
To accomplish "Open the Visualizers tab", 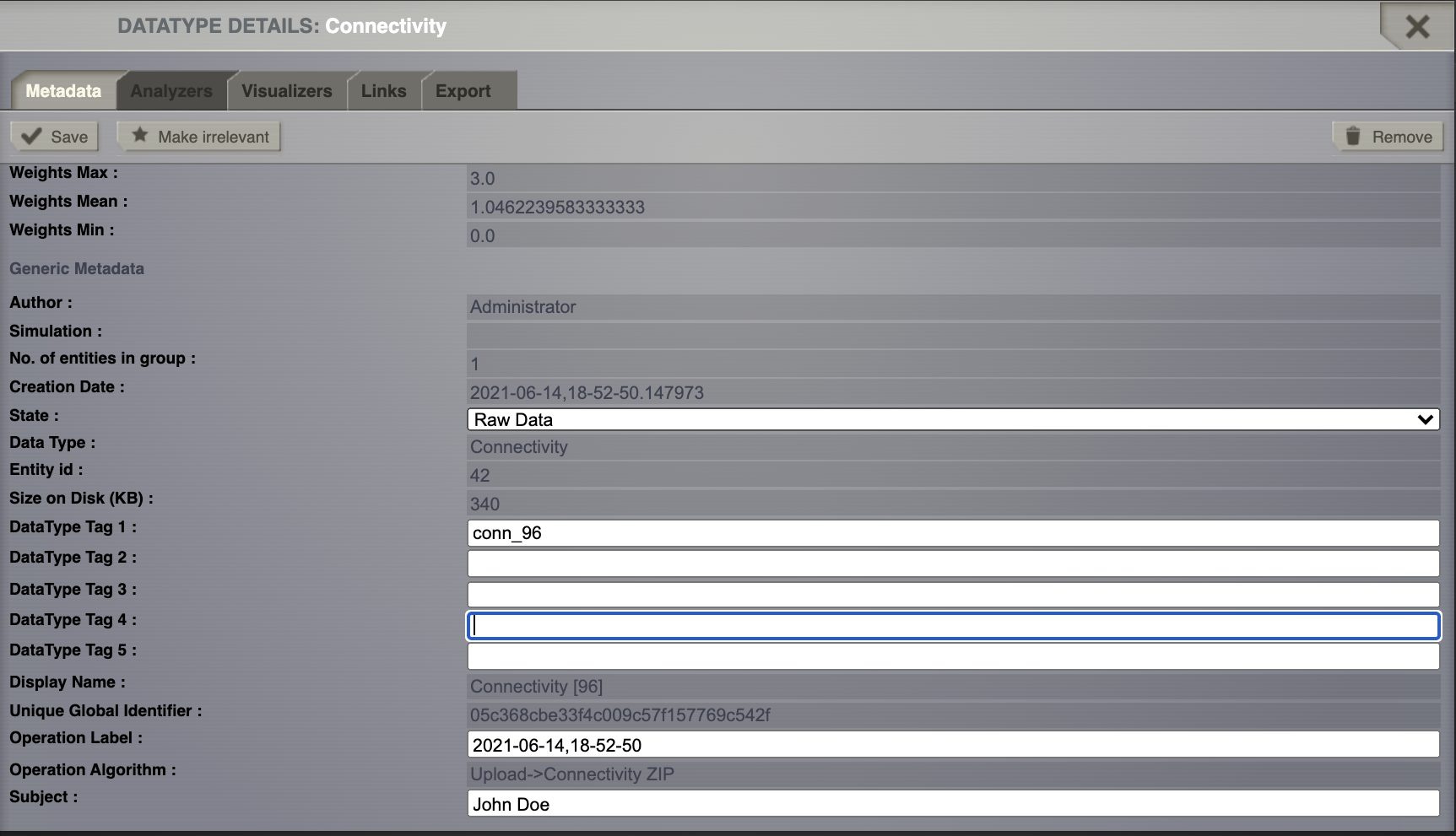I will coord(287,91).
